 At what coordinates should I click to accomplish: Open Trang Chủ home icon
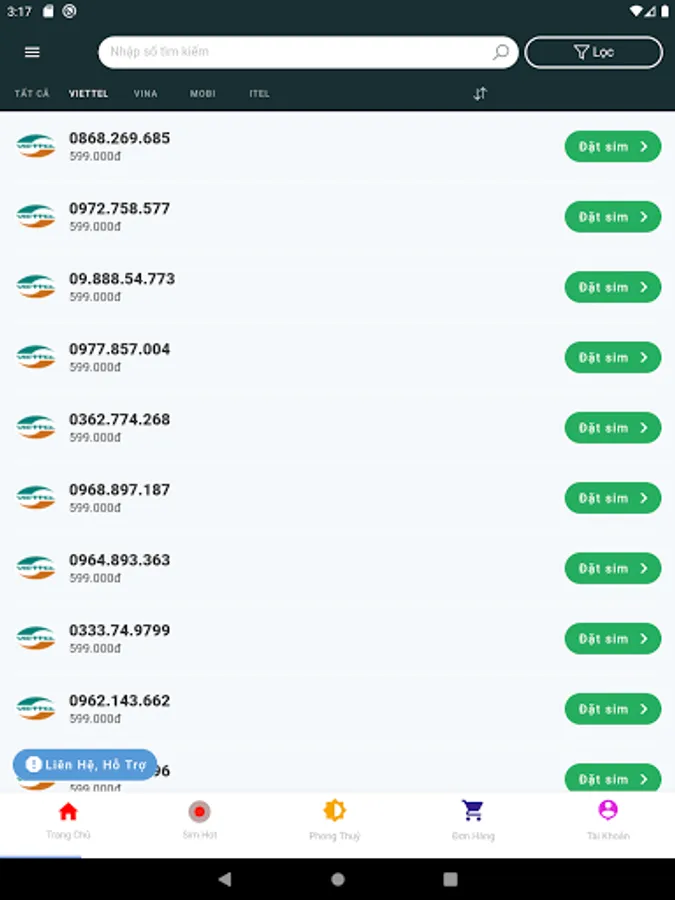tap(67, 813)
